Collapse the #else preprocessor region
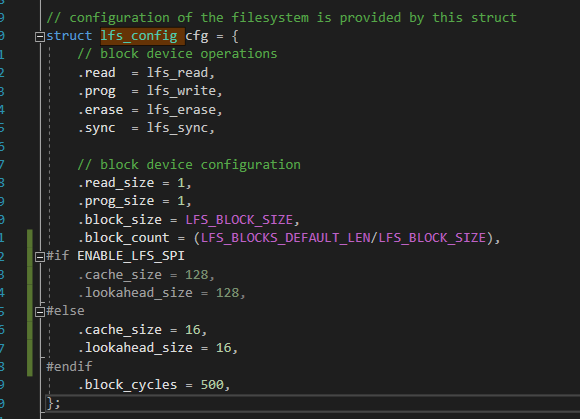Screen dimensions: 580x419 coord(40,312)
